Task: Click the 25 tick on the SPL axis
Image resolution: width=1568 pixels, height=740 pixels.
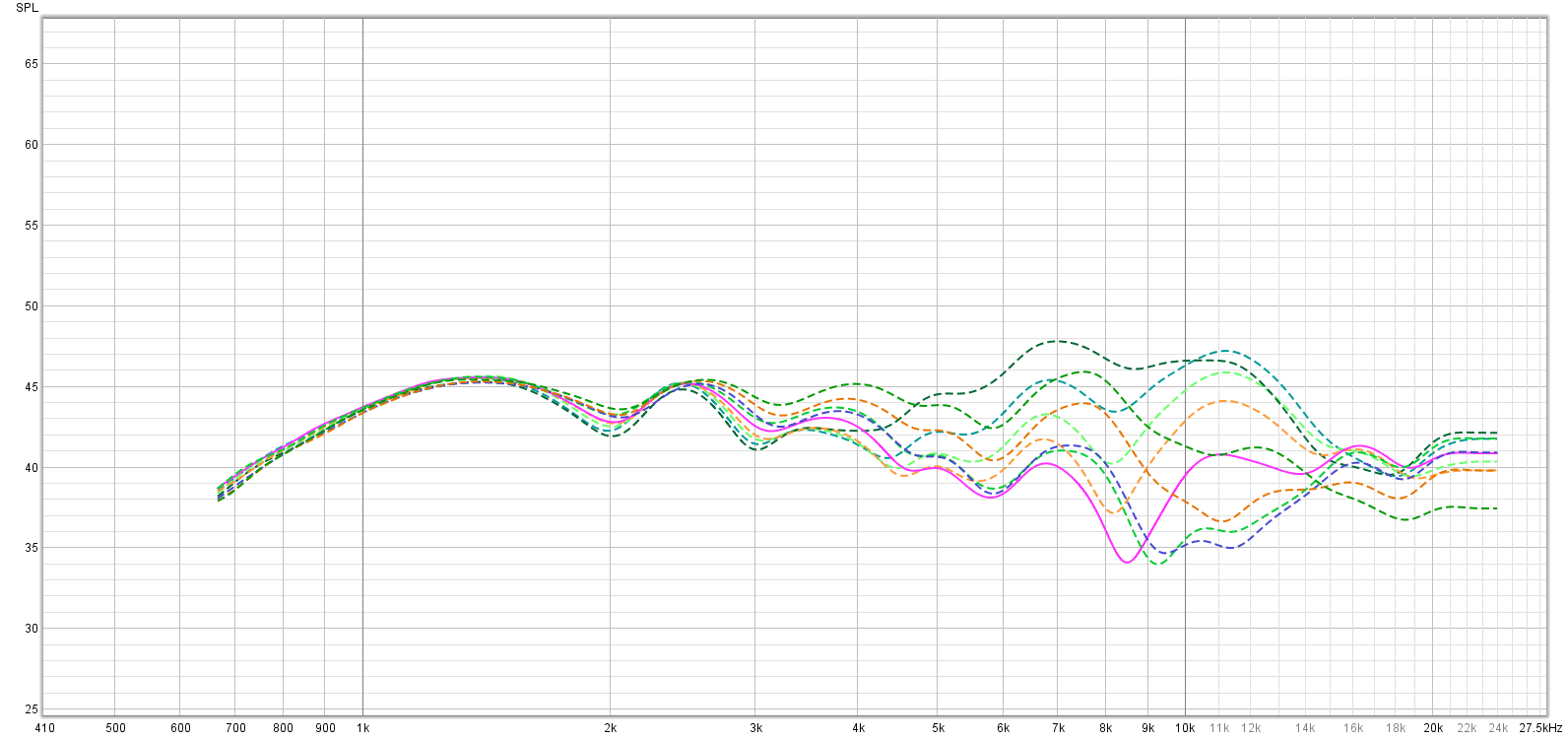Action: click(x=32, y=709)
